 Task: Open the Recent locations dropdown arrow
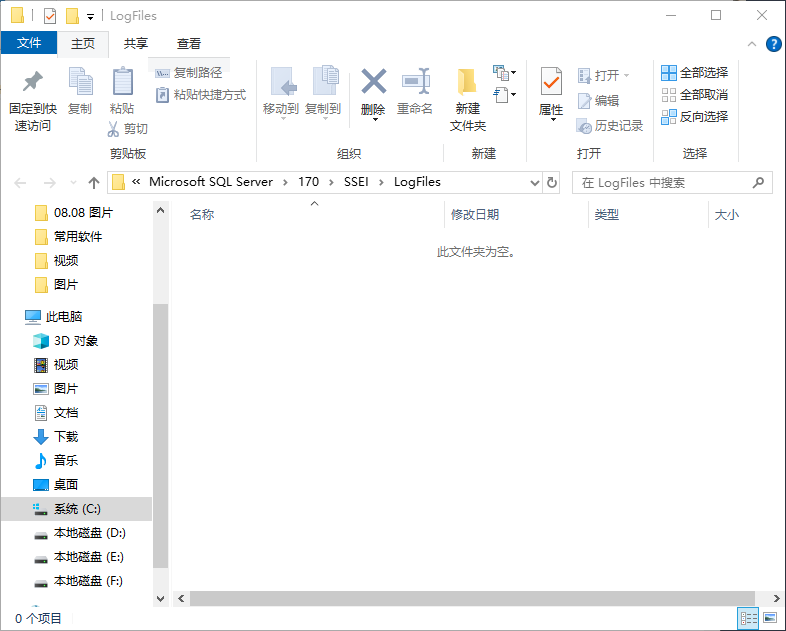coord(73,183)
